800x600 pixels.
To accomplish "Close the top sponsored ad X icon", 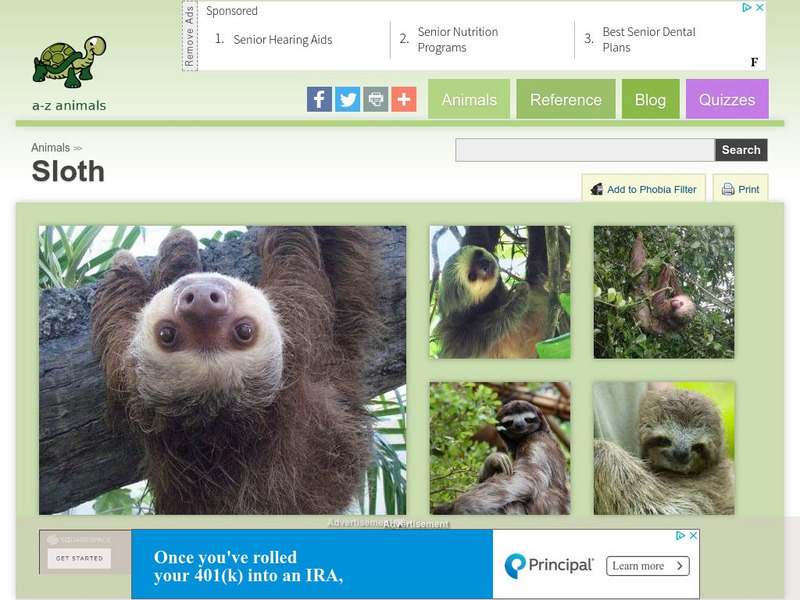I will click(x=760, y=8).
